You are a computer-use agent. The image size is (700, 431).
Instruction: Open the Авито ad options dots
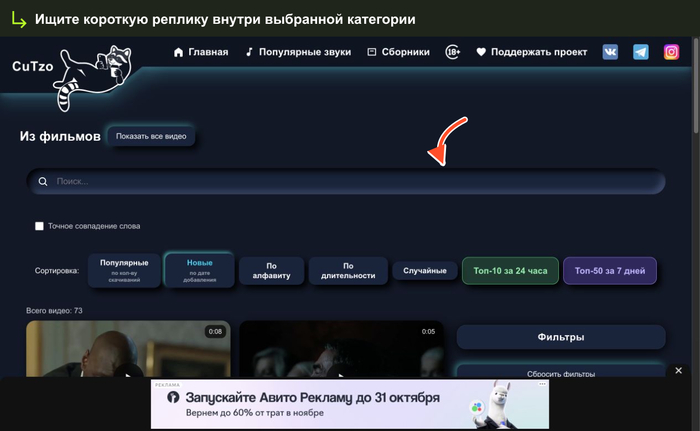[542, 384]
